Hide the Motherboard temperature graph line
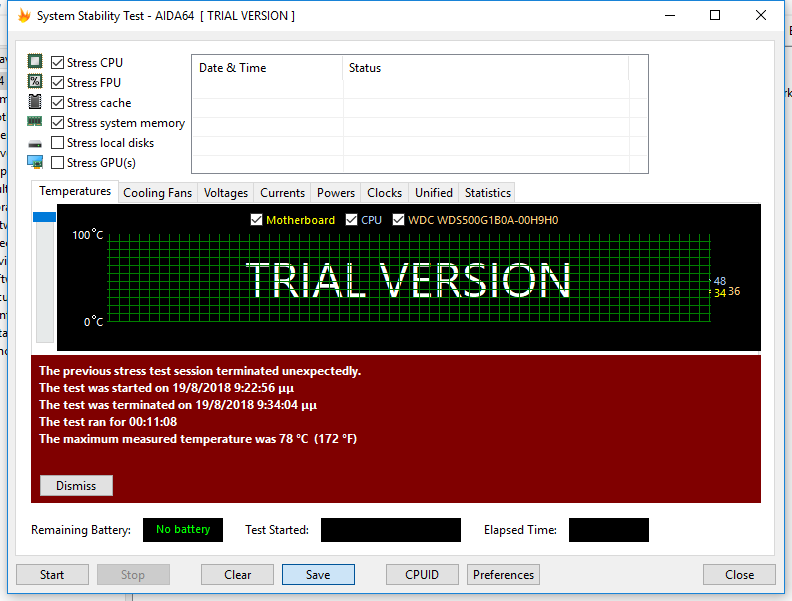 click(x=257, y=220)
